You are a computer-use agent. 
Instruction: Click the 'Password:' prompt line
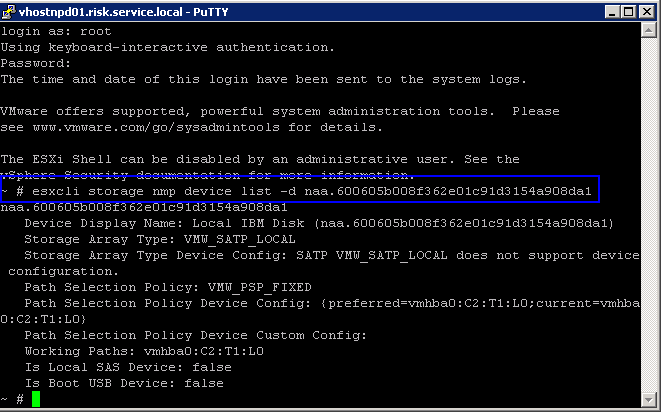(36, 63)
